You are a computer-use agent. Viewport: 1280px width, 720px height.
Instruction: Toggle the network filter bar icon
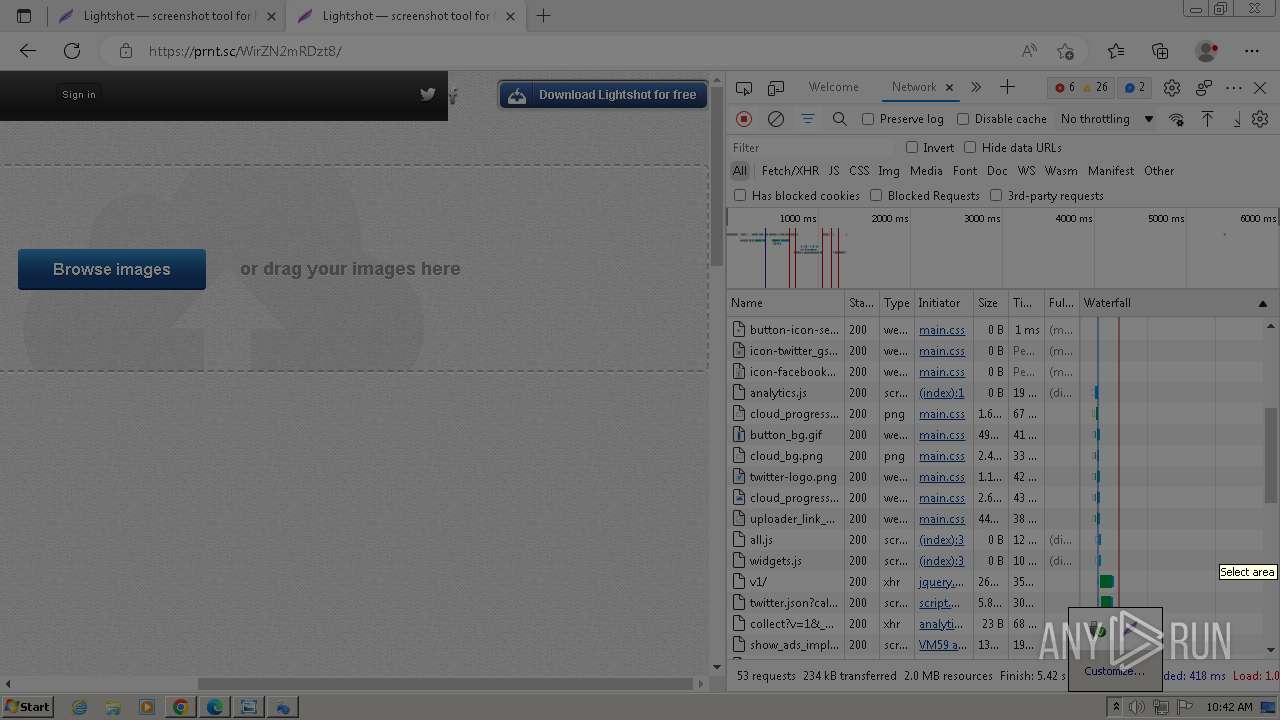coord(808,119)
